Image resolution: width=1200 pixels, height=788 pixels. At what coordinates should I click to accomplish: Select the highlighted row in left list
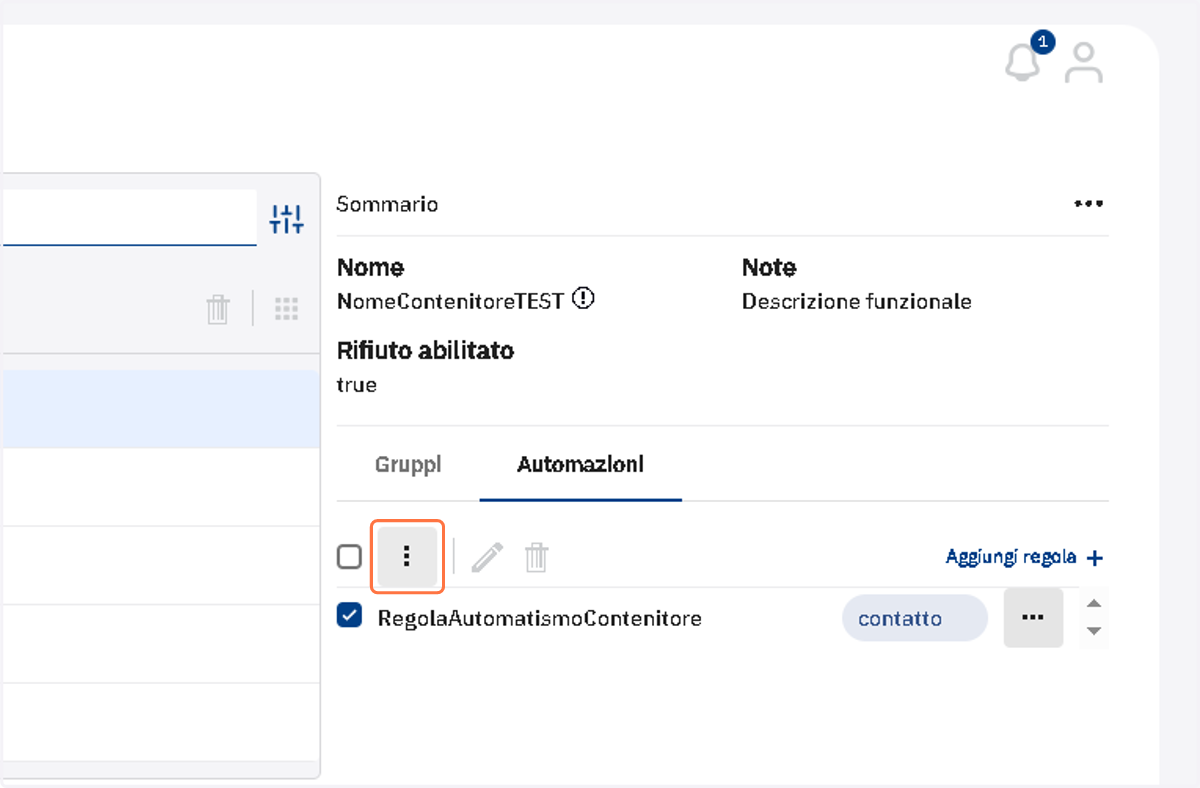tap(160, 409)
